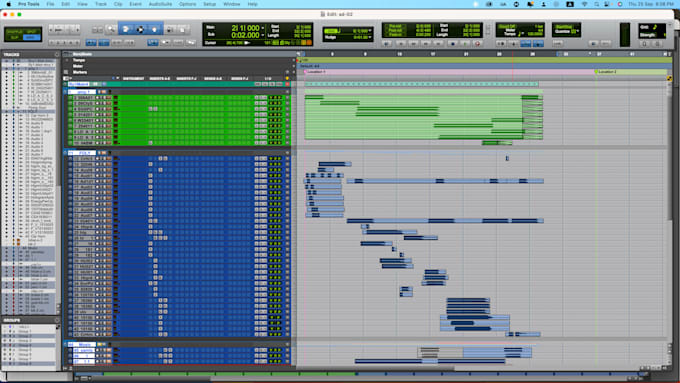The height and width of the screenshot is (383, 680).
Task: Toggle Pre-roll in transport
Action: pos(395,26)
